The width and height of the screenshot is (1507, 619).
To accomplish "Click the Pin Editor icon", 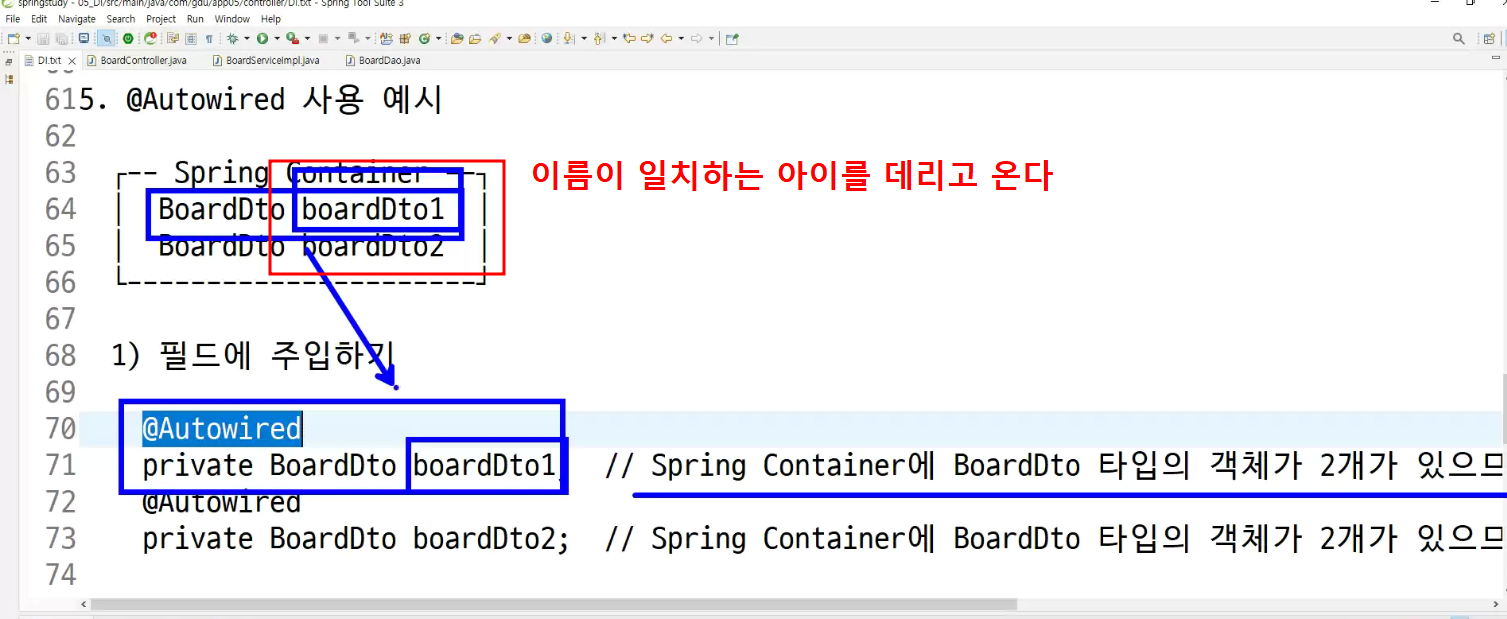I will pyautogui.click(x=732, y=39).
